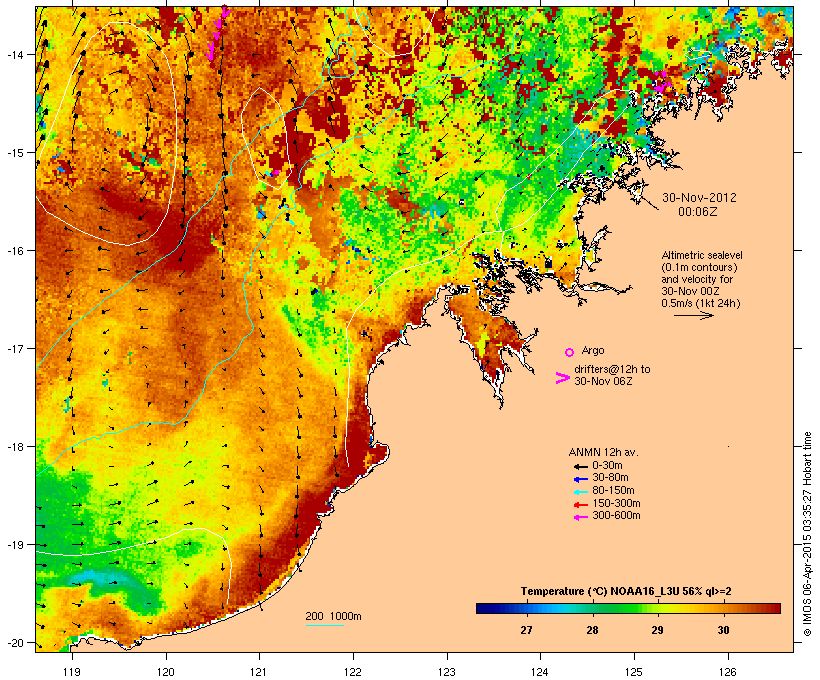Click the colorbar tick label 30

(x=723, y=630)
